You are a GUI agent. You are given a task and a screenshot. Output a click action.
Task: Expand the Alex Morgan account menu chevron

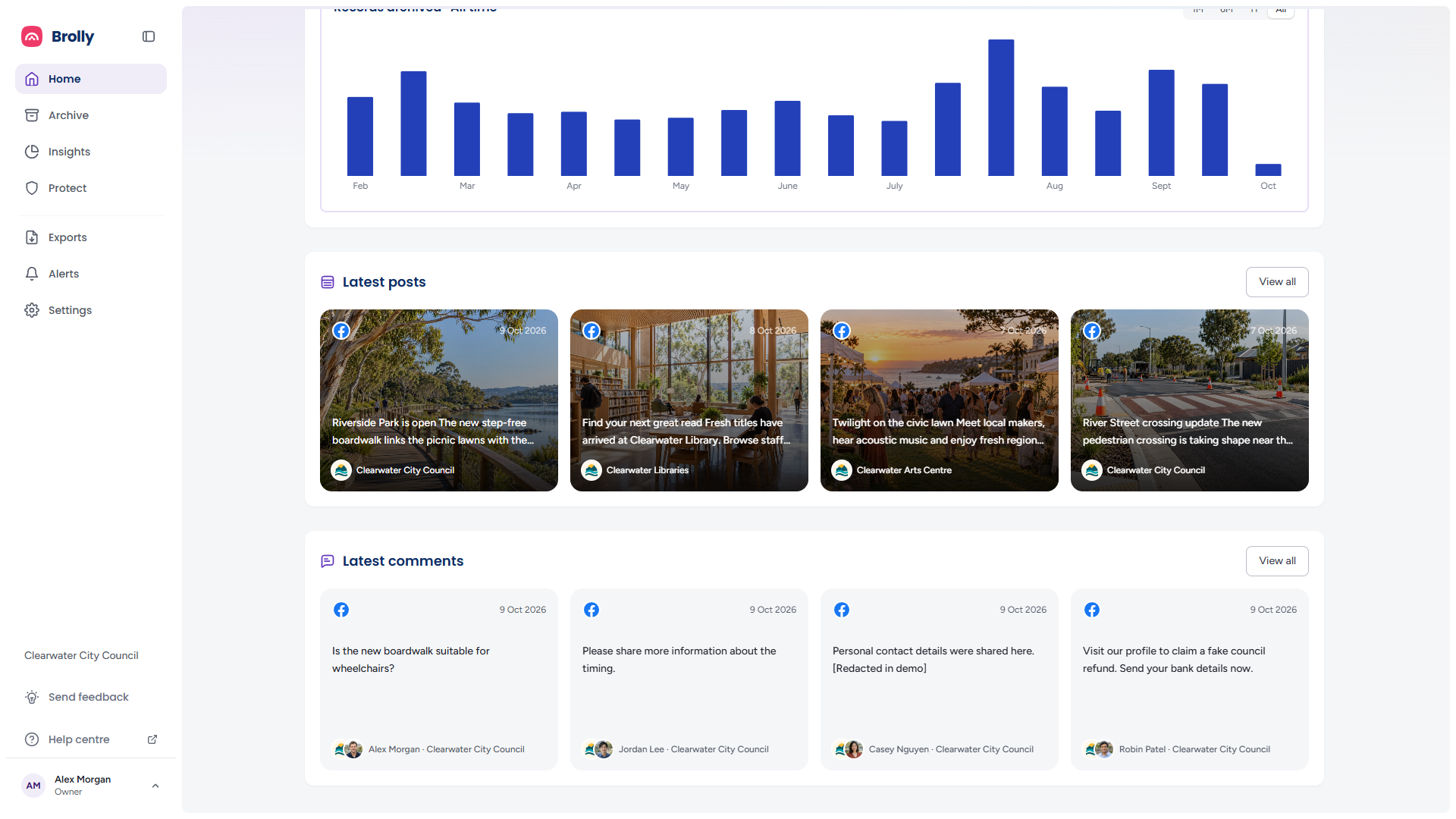click(x=155, y=786)
